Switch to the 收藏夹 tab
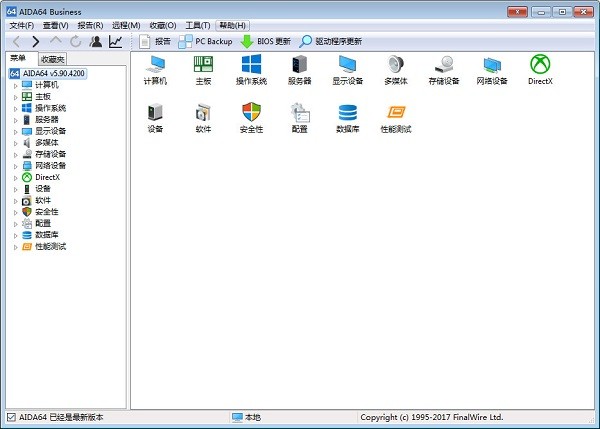The image size is (600, 429). point(53,59)
